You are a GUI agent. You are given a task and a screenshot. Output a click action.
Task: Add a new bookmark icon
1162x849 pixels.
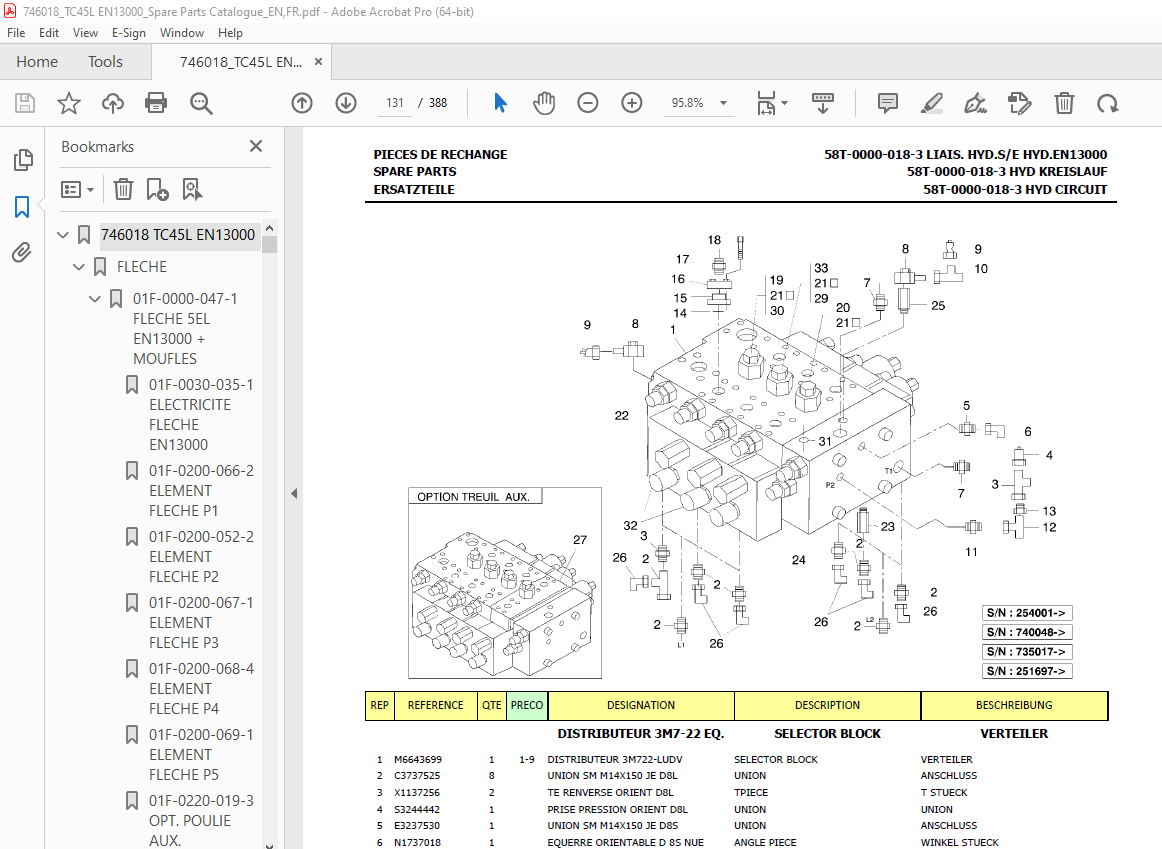(x=157, y=190)
